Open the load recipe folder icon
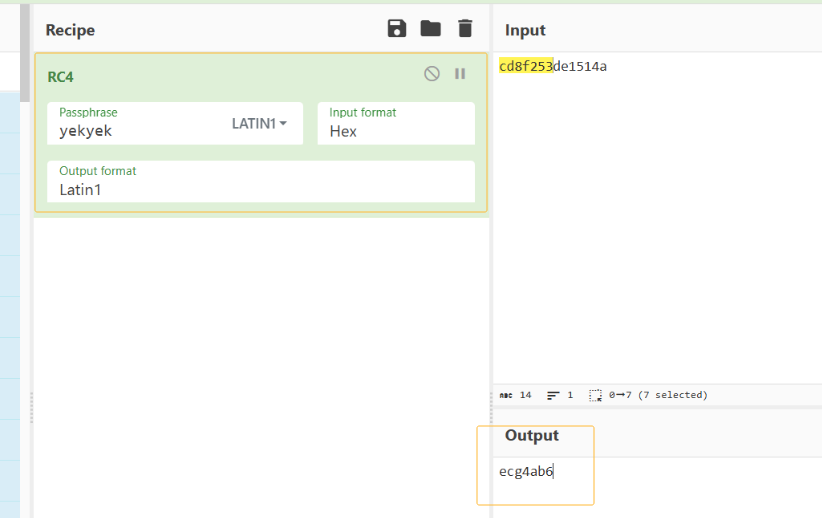The width and height of the screenshot is (822, 518). tap(431, 29)
